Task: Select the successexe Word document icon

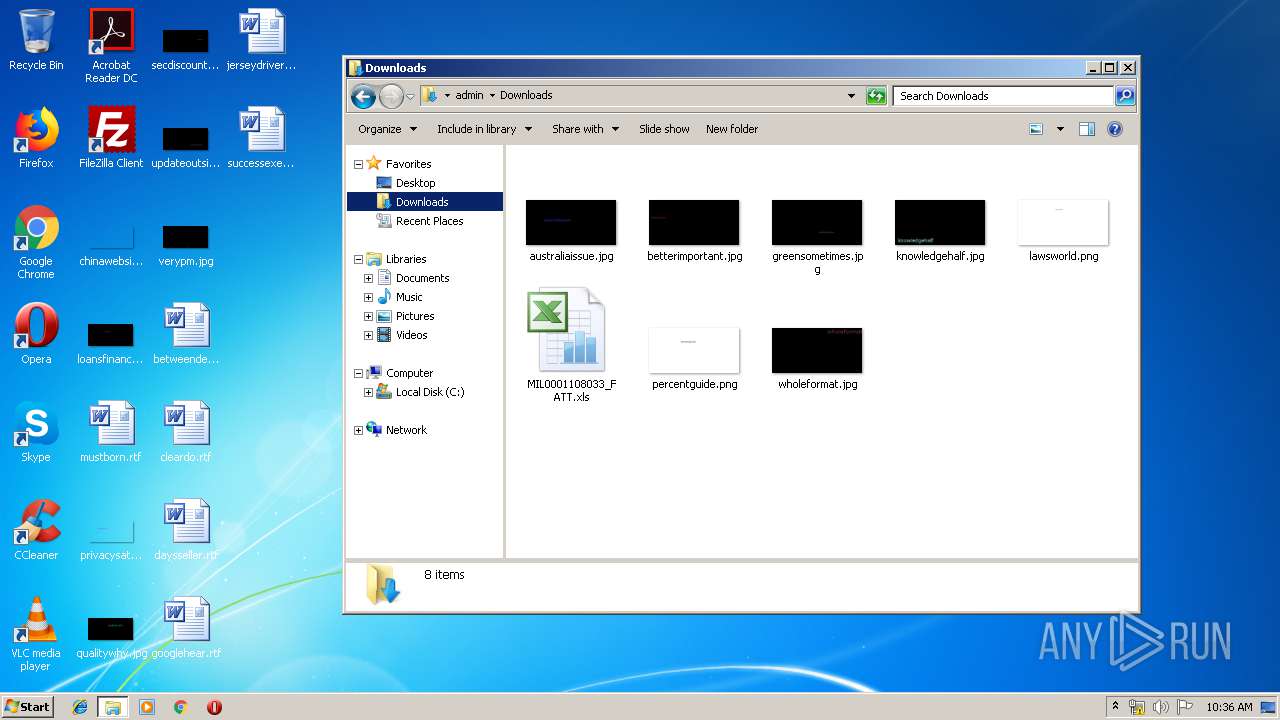Action: [x=262, y=138]
